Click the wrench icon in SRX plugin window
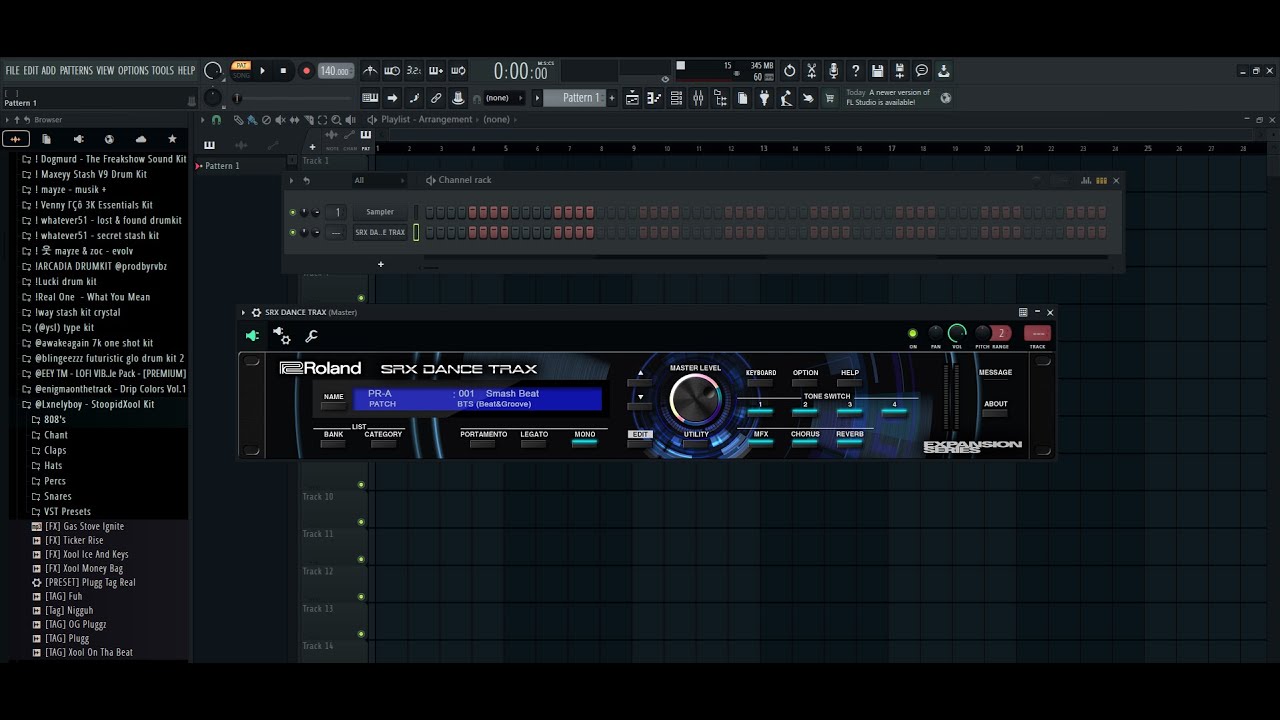 [311, 336]
